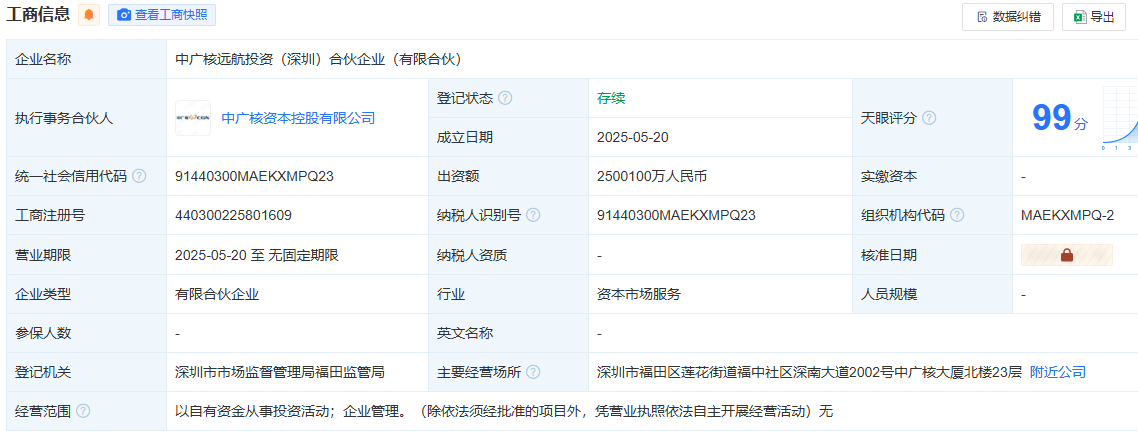Click the orange bell alert icon

pos(89,15)
